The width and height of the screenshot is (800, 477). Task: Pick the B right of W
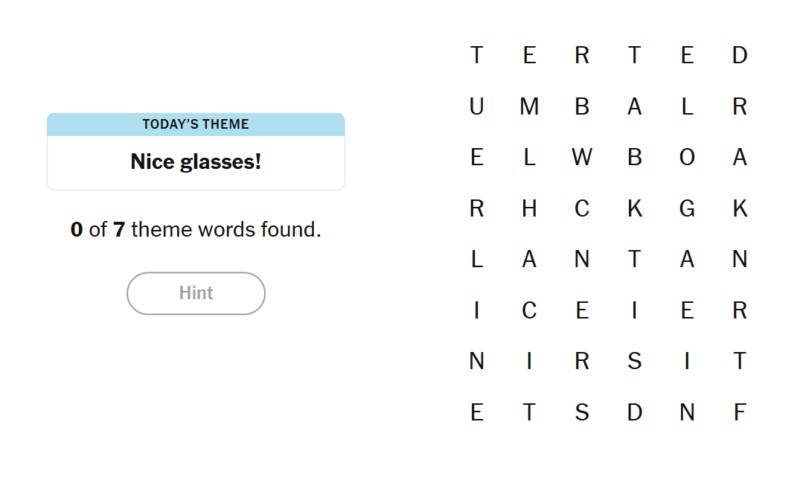click(634, 157)
